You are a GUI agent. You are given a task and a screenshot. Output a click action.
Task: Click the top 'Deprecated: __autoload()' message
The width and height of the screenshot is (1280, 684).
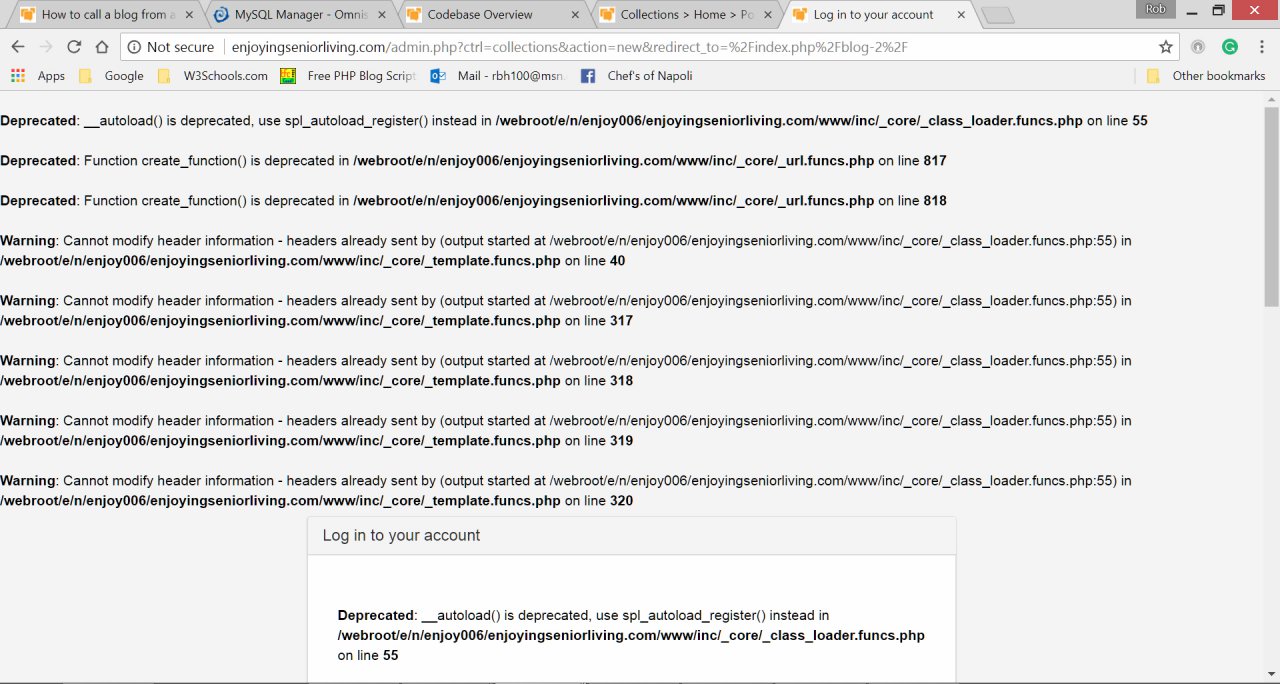574,121
